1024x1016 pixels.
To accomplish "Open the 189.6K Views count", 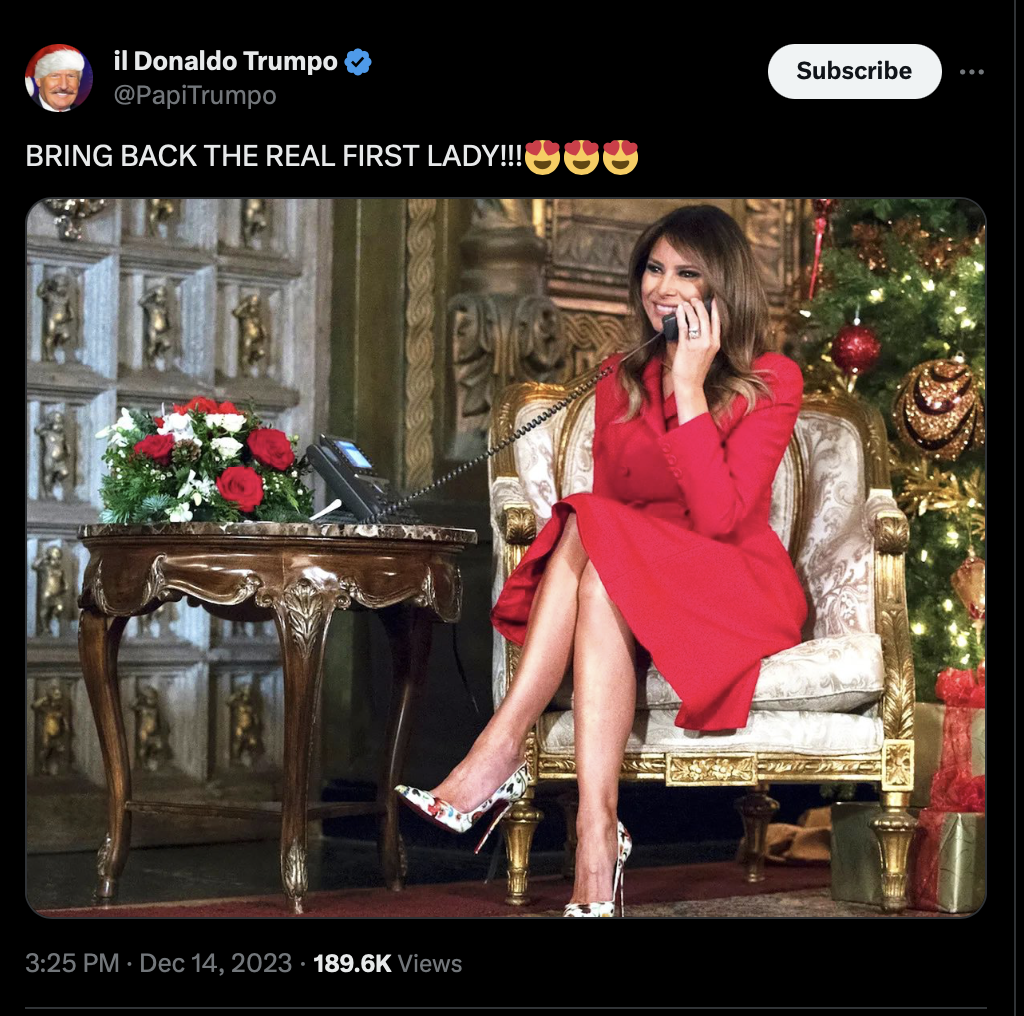I will (x=387, y=963).
